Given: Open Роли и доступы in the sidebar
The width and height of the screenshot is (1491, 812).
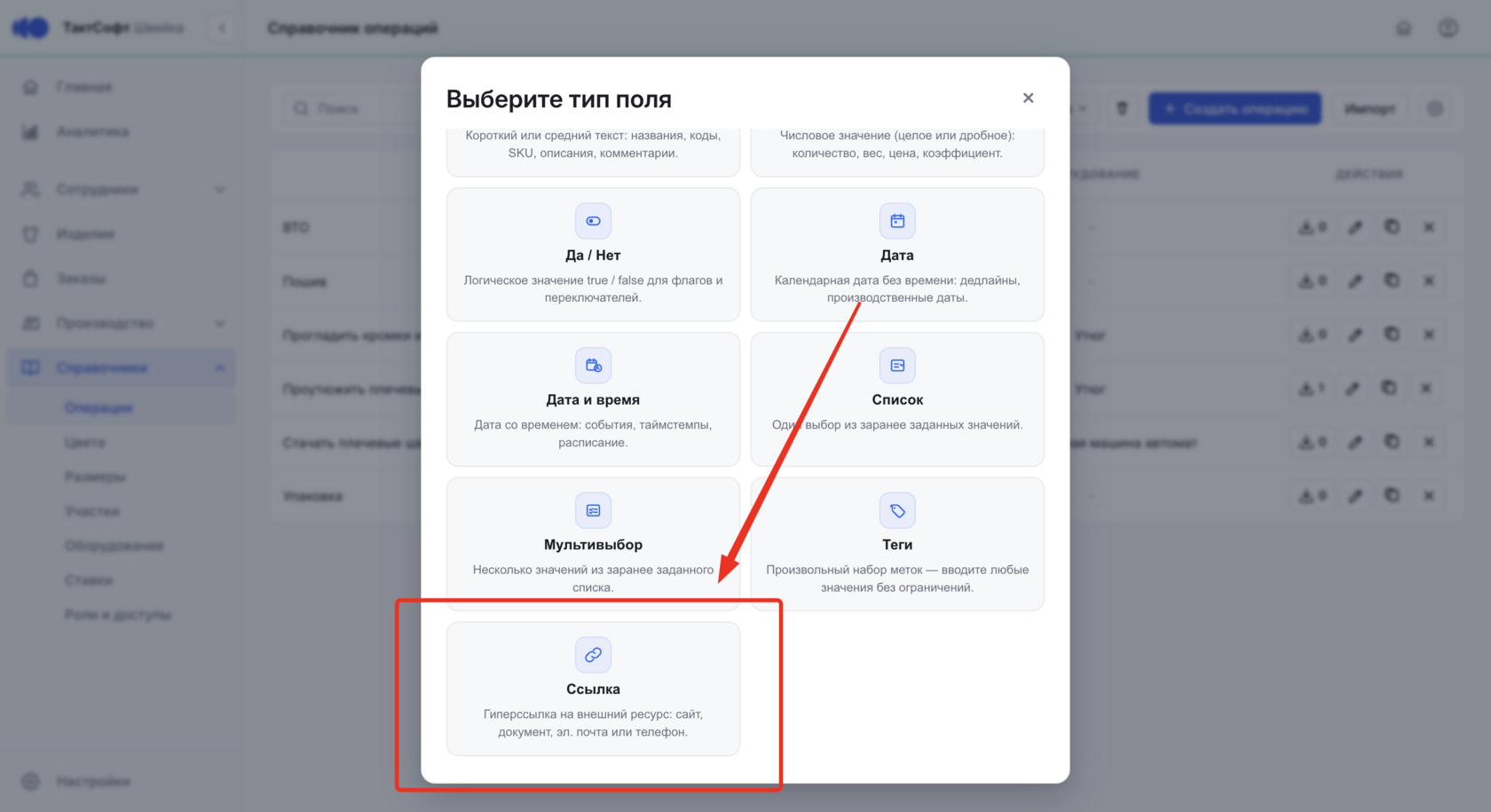Looking at the screenshot, I should pos(118,615).
